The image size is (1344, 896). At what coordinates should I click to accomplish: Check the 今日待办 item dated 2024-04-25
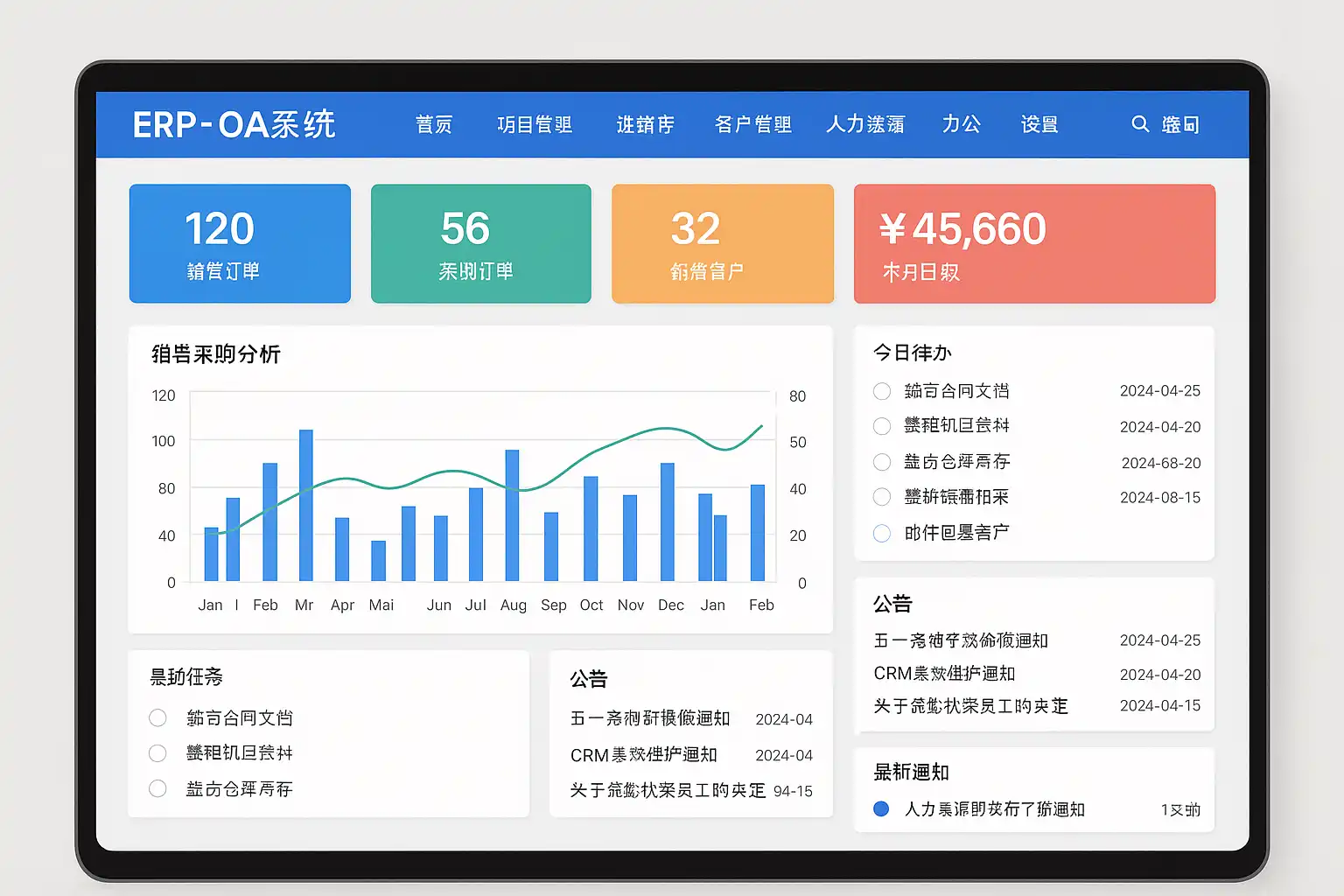[x=882, y=391]
